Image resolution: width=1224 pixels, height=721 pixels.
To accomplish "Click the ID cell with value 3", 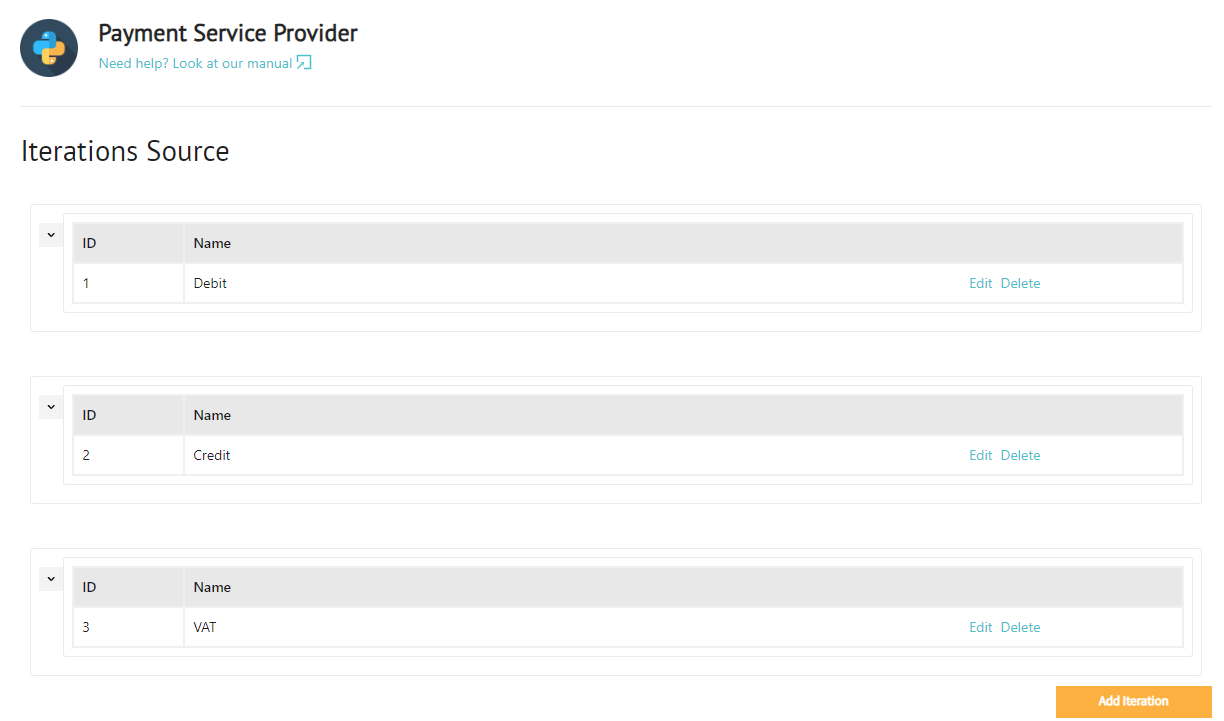I will click(128, 627).
